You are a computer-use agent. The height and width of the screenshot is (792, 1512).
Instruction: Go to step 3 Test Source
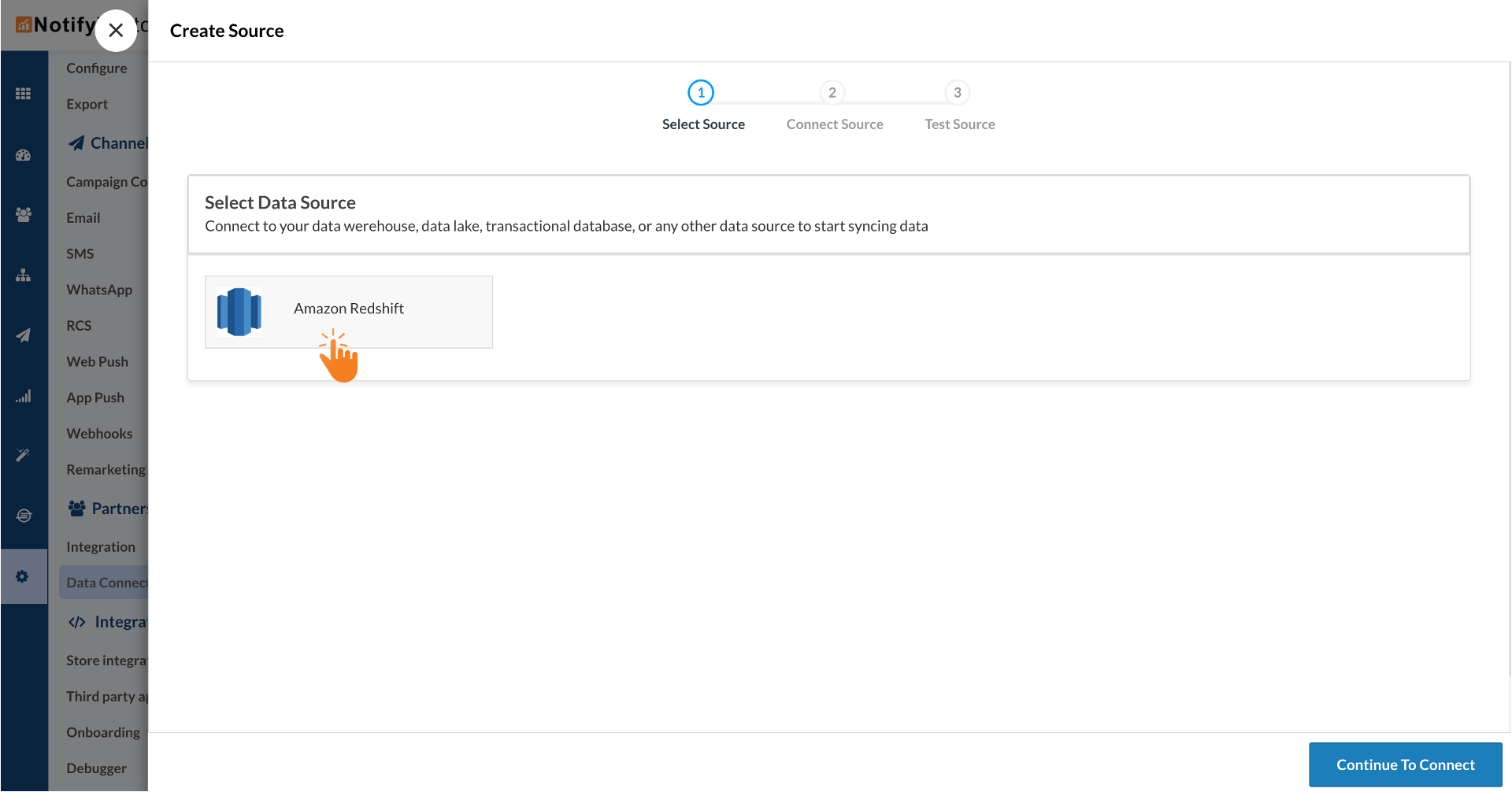tap(958, 93)
